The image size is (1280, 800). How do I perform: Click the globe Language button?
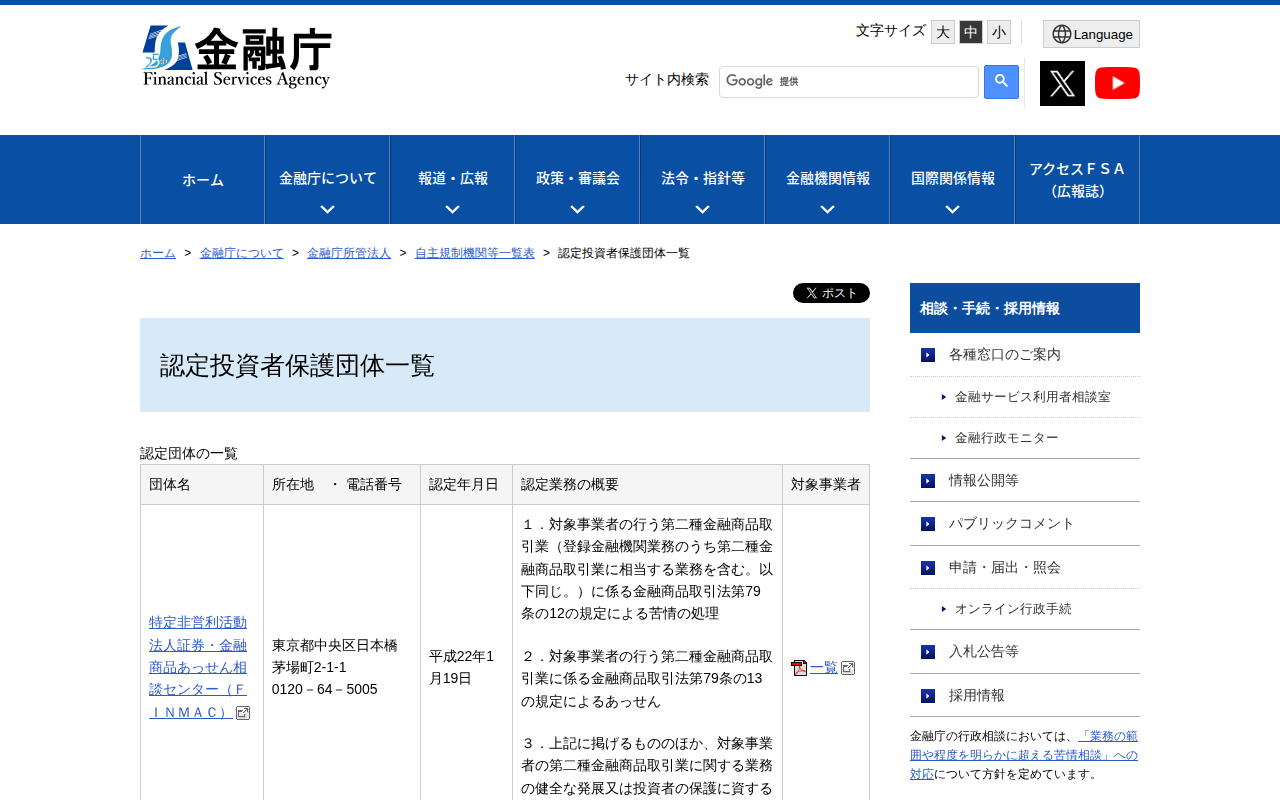point(1091,34)
